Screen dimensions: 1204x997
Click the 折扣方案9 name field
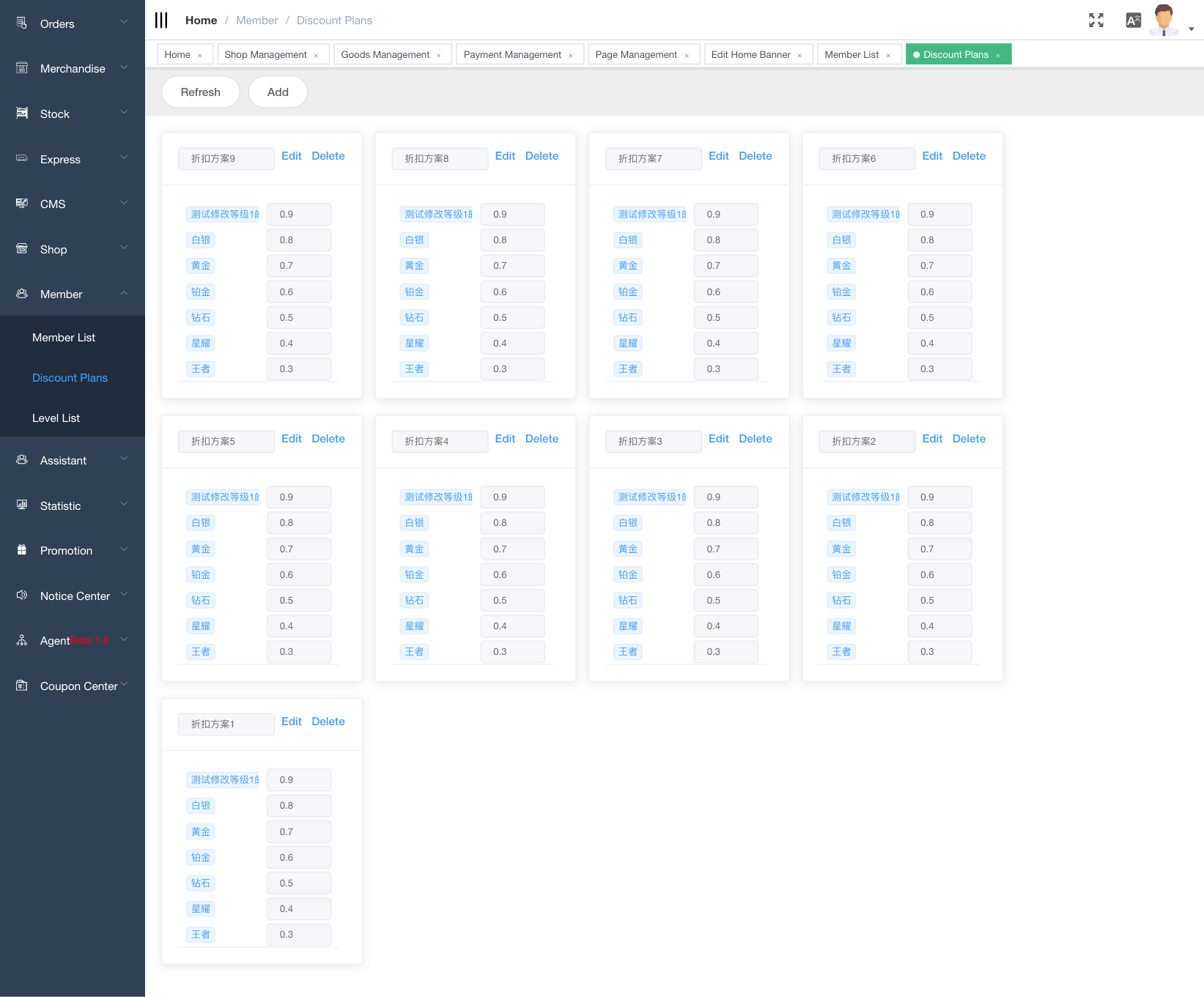pos(226,158)
